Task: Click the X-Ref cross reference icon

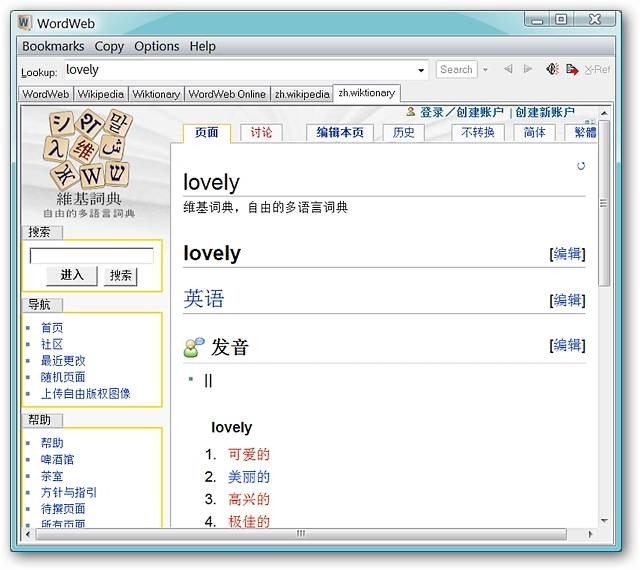Action: point(597,69)
